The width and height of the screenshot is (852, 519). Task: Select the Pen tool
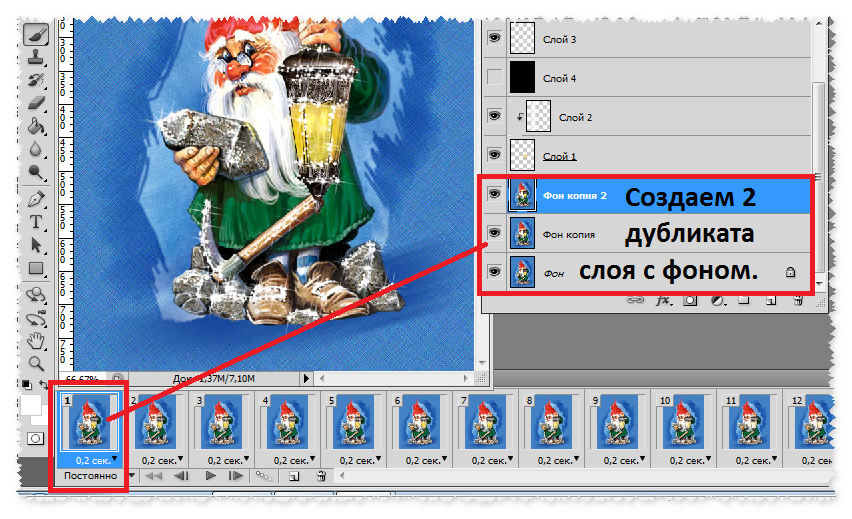(36, 199)
